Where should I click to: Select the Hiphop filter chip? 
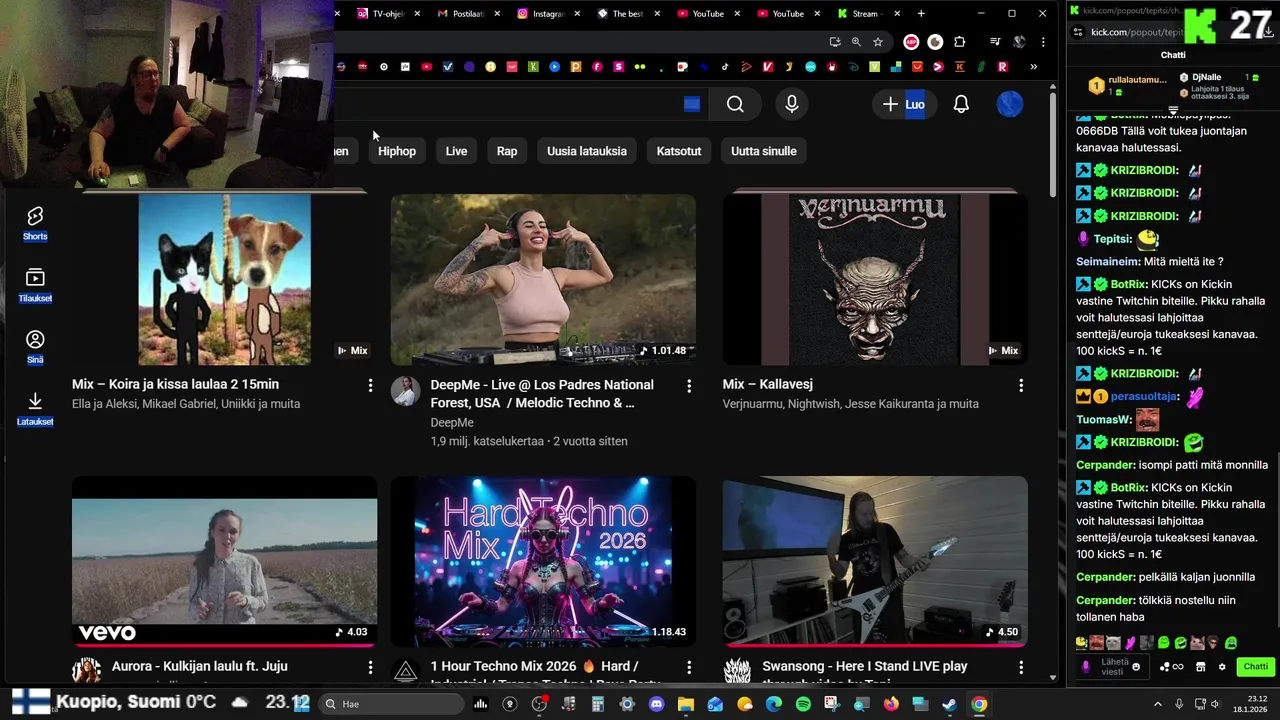point(397,151)
